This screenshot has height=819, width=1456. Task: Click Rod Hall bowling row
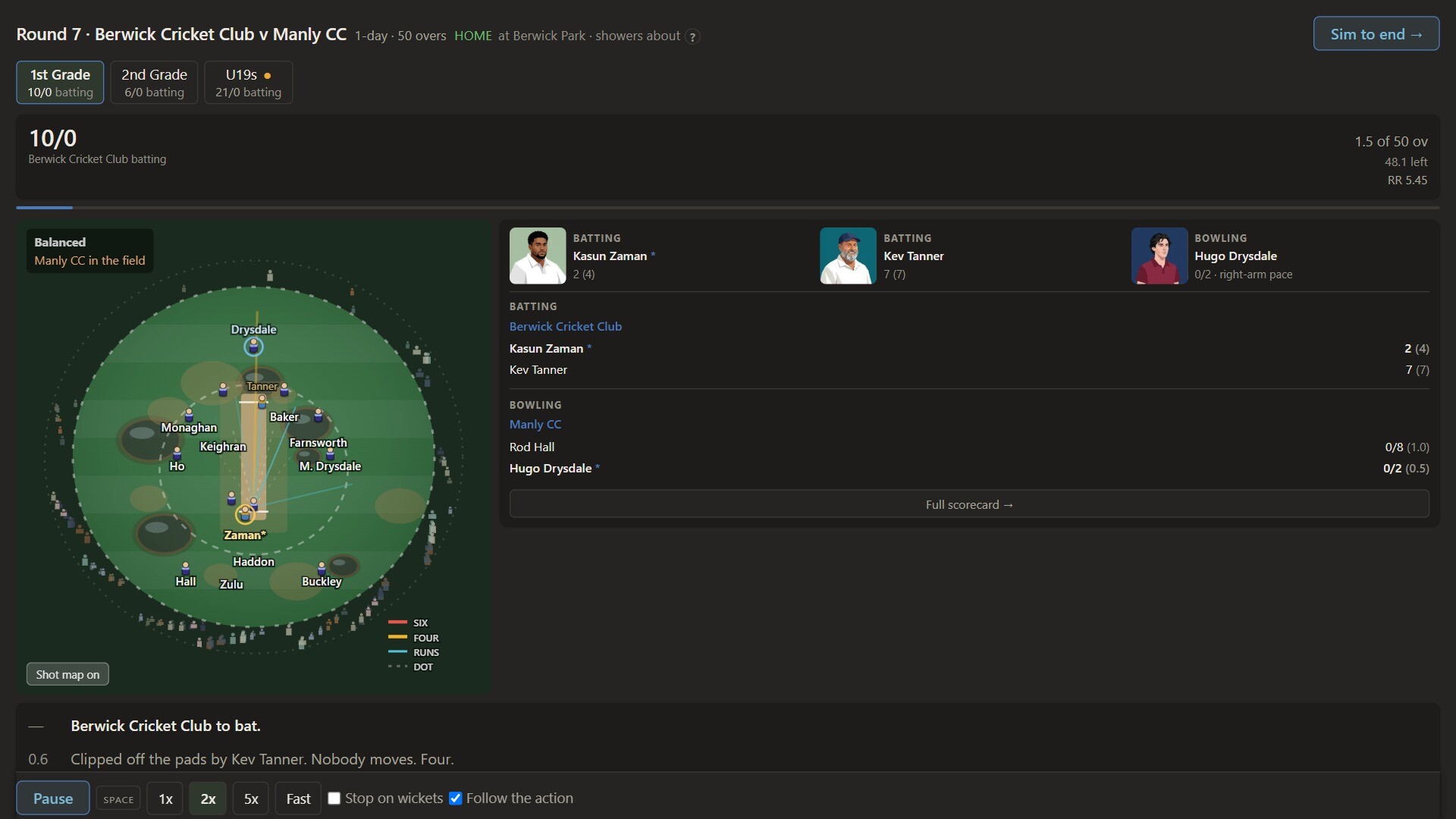pos(969,447)
